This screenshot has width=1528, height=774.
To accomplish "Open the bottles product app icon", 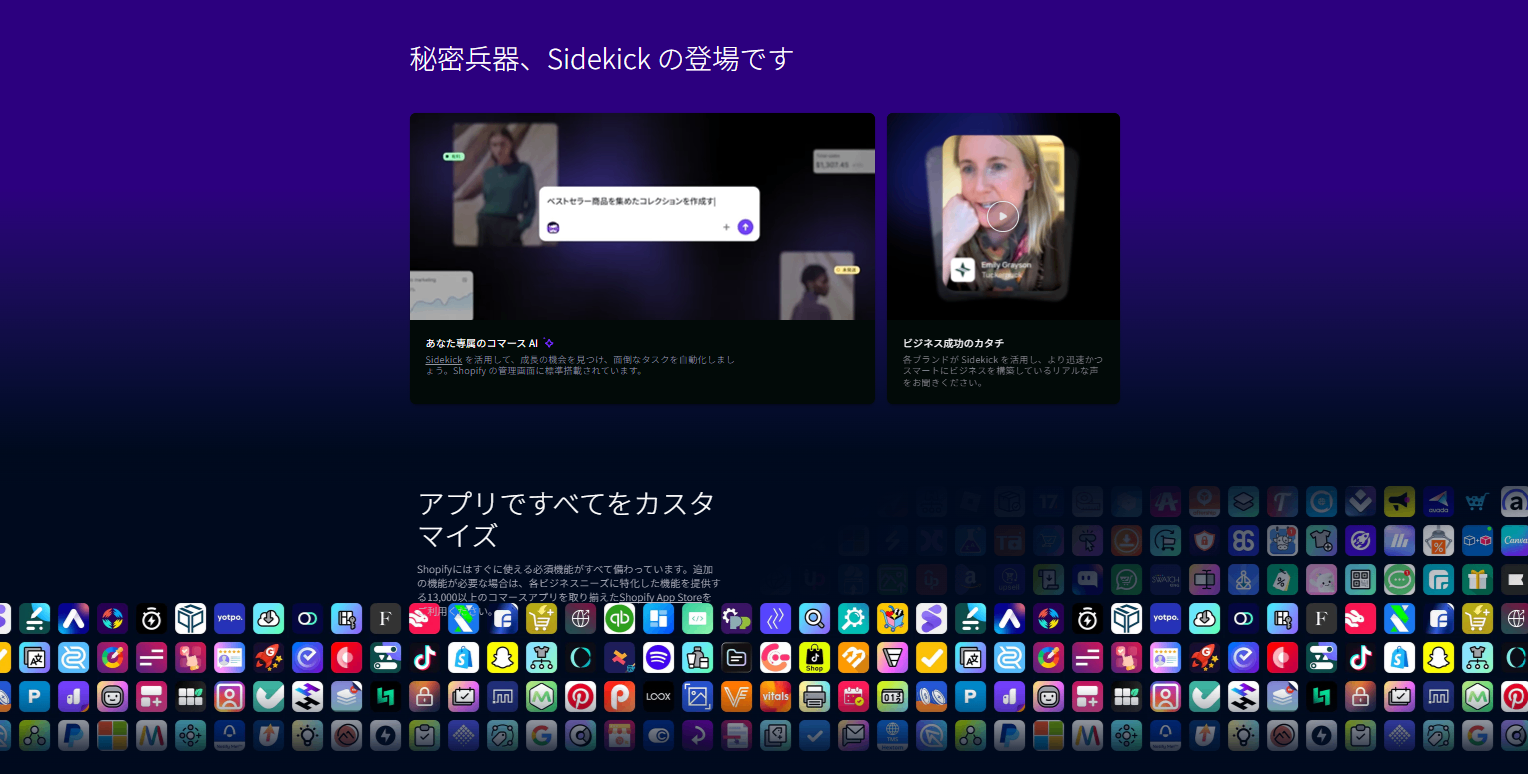I will pyautogui.click(x=698, y=657).
